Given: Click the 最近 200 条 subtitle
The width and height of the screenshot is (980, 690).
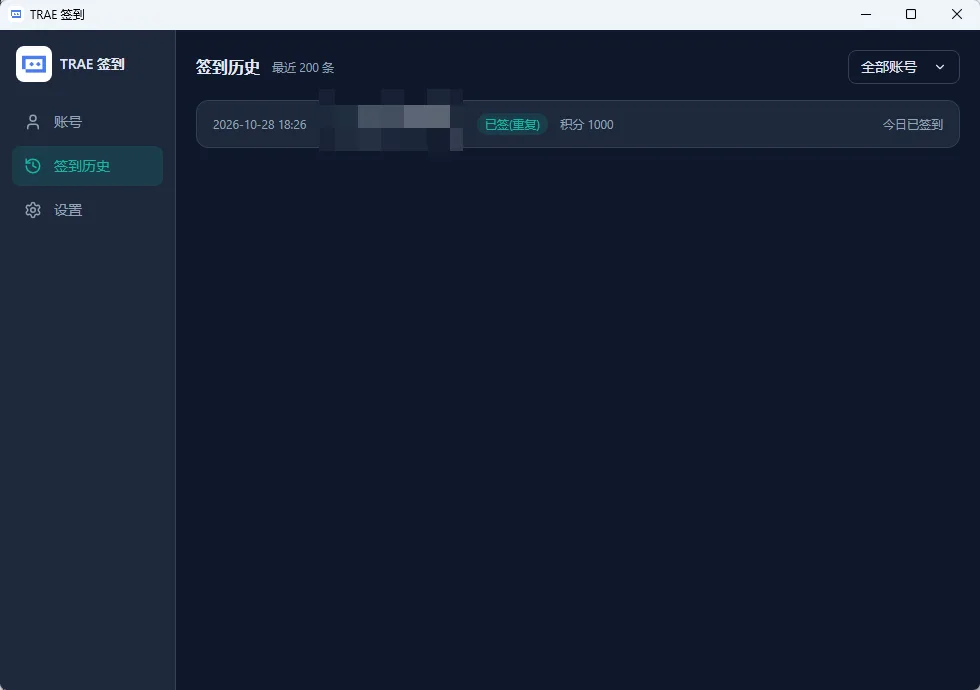Looking at the screenshot, I should coord(303,68).
